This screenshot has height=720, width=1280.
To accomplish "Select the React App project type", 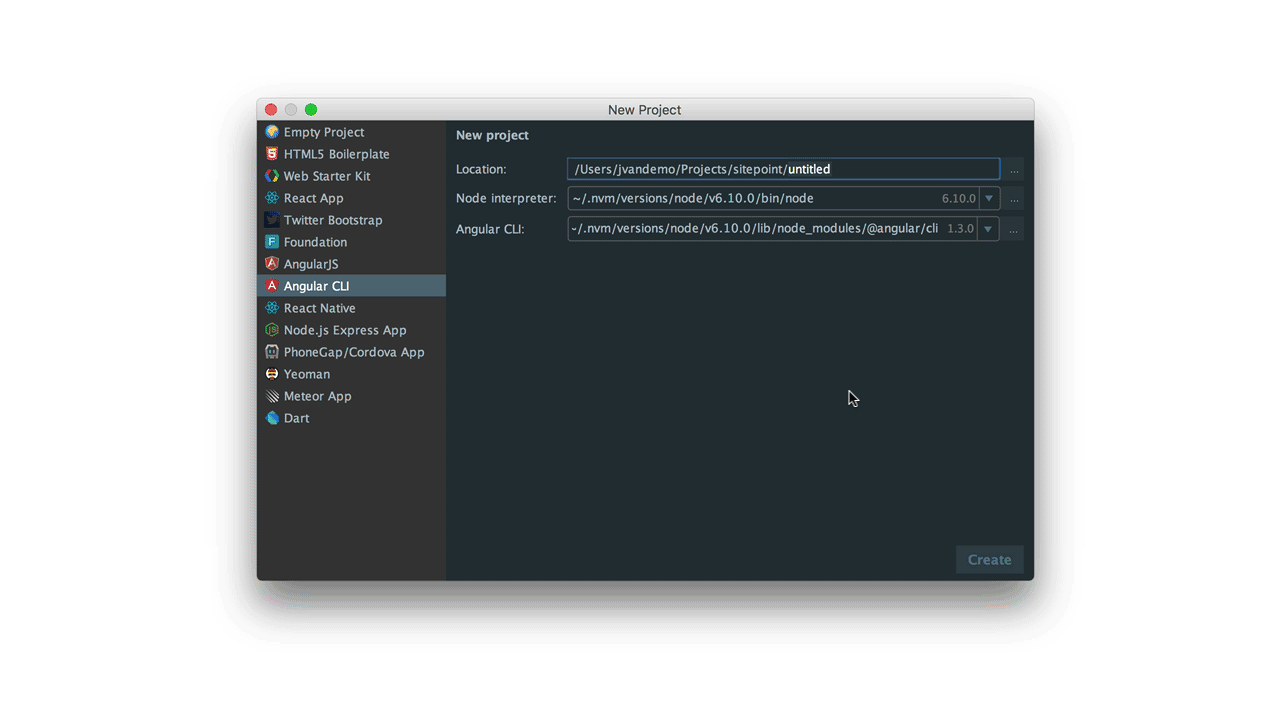I will (311, 197).
